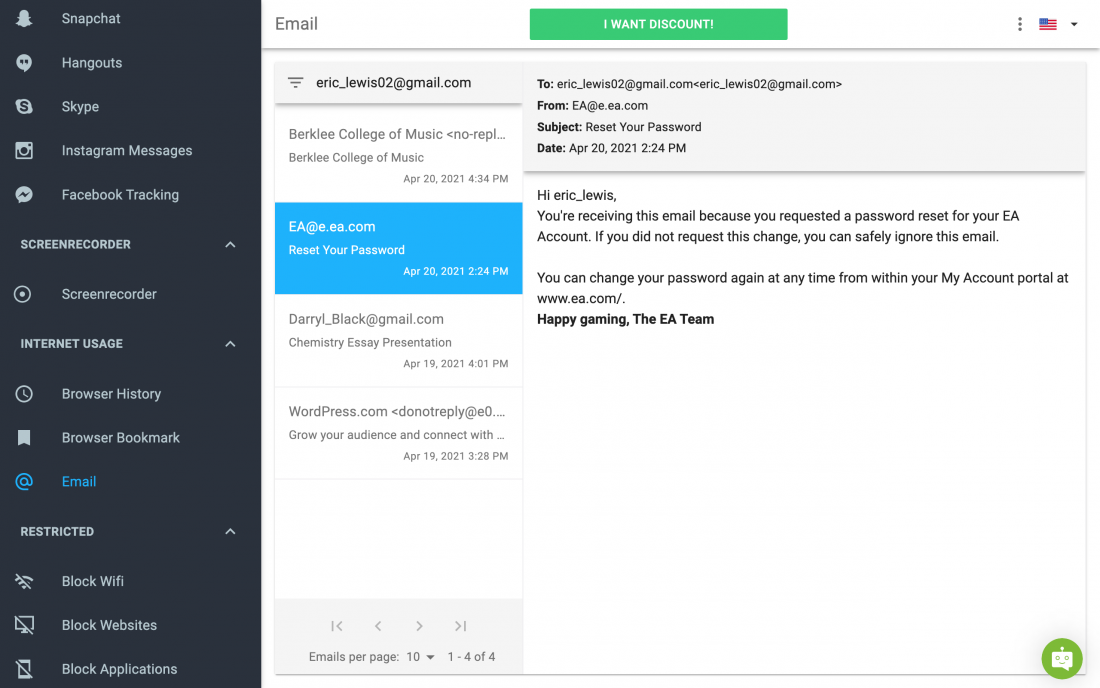Click the Email at-sign icon
The image size is (1100, 688).
[24, 482]
